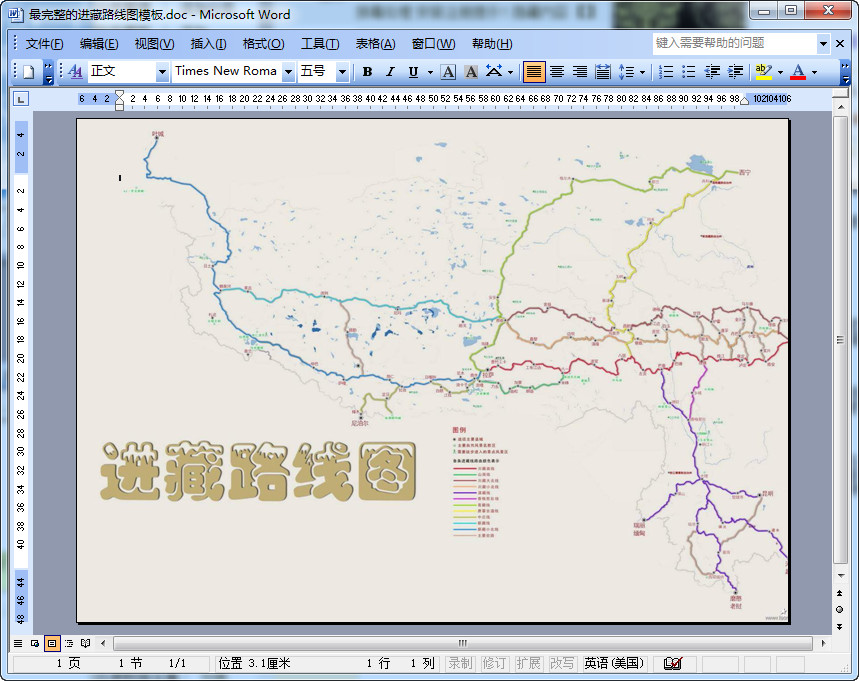Align text left
This screenshot has height=681, width=859.
coord(534,72)
